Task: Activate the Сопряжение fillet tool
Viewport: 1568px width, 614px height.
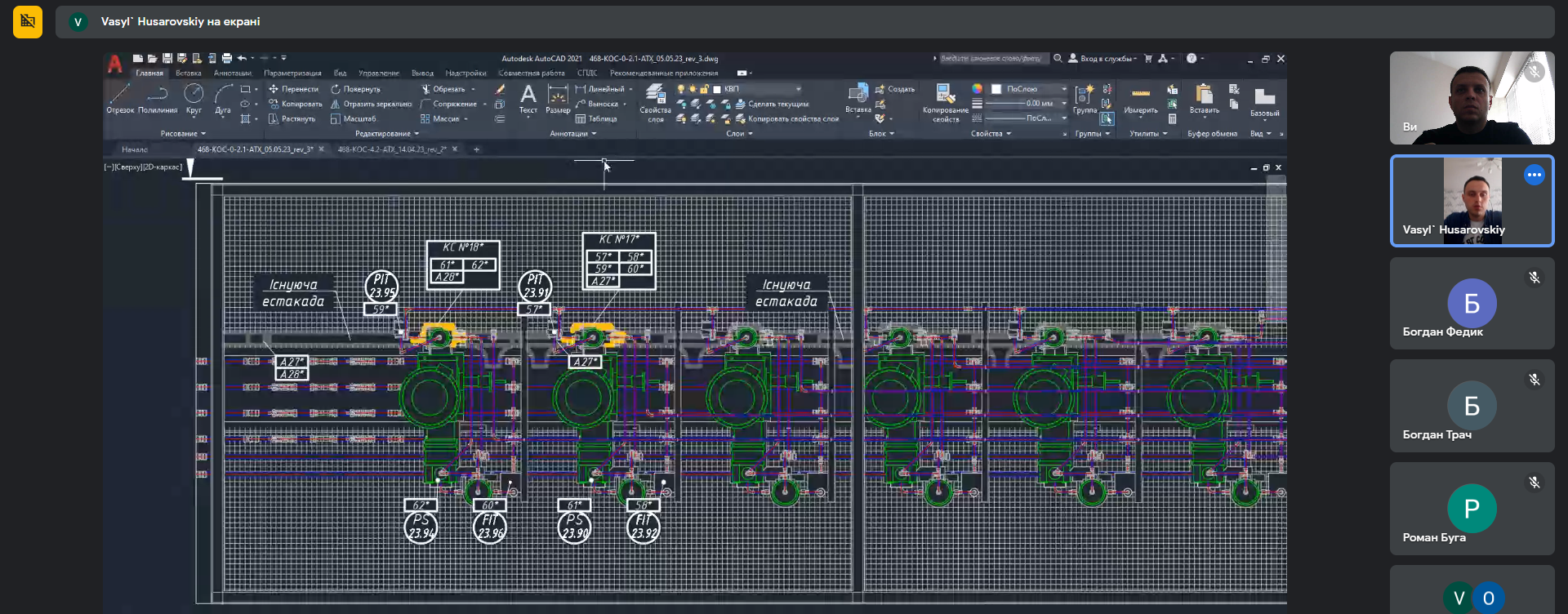Action: (x=448, y=104)
